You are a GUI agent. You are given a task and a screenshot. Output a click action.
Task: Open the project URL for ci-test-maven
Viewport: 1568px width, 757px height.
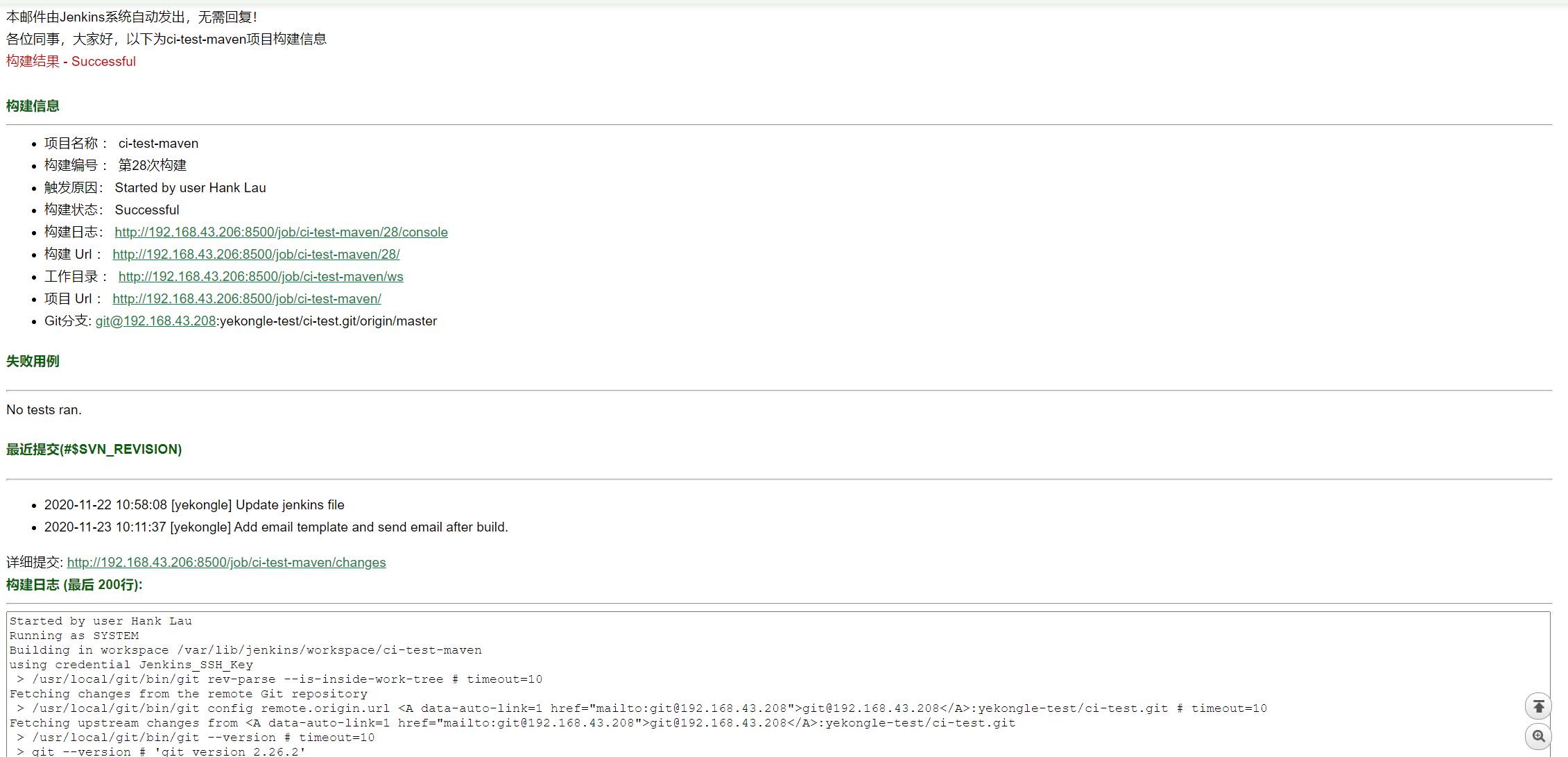pos(247,299)
